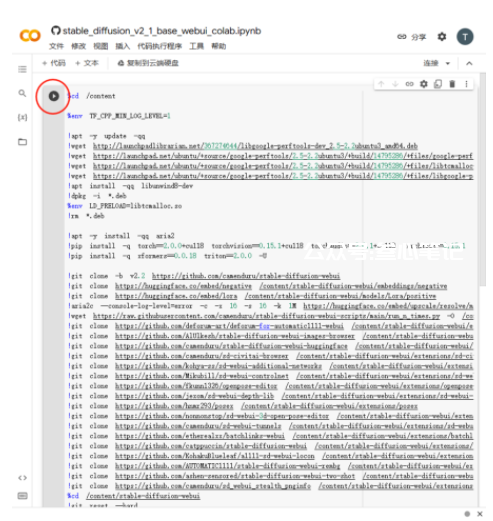Click the !apt -y install -qq aria2 line

click(x=121, y=236)
